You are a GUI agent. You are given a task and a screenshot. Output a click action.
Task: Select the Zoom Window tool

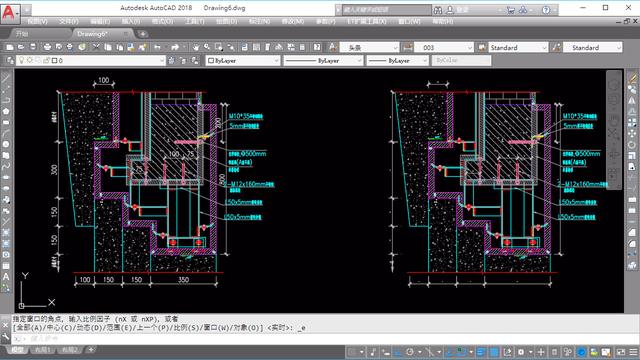[x=219, y=47]
